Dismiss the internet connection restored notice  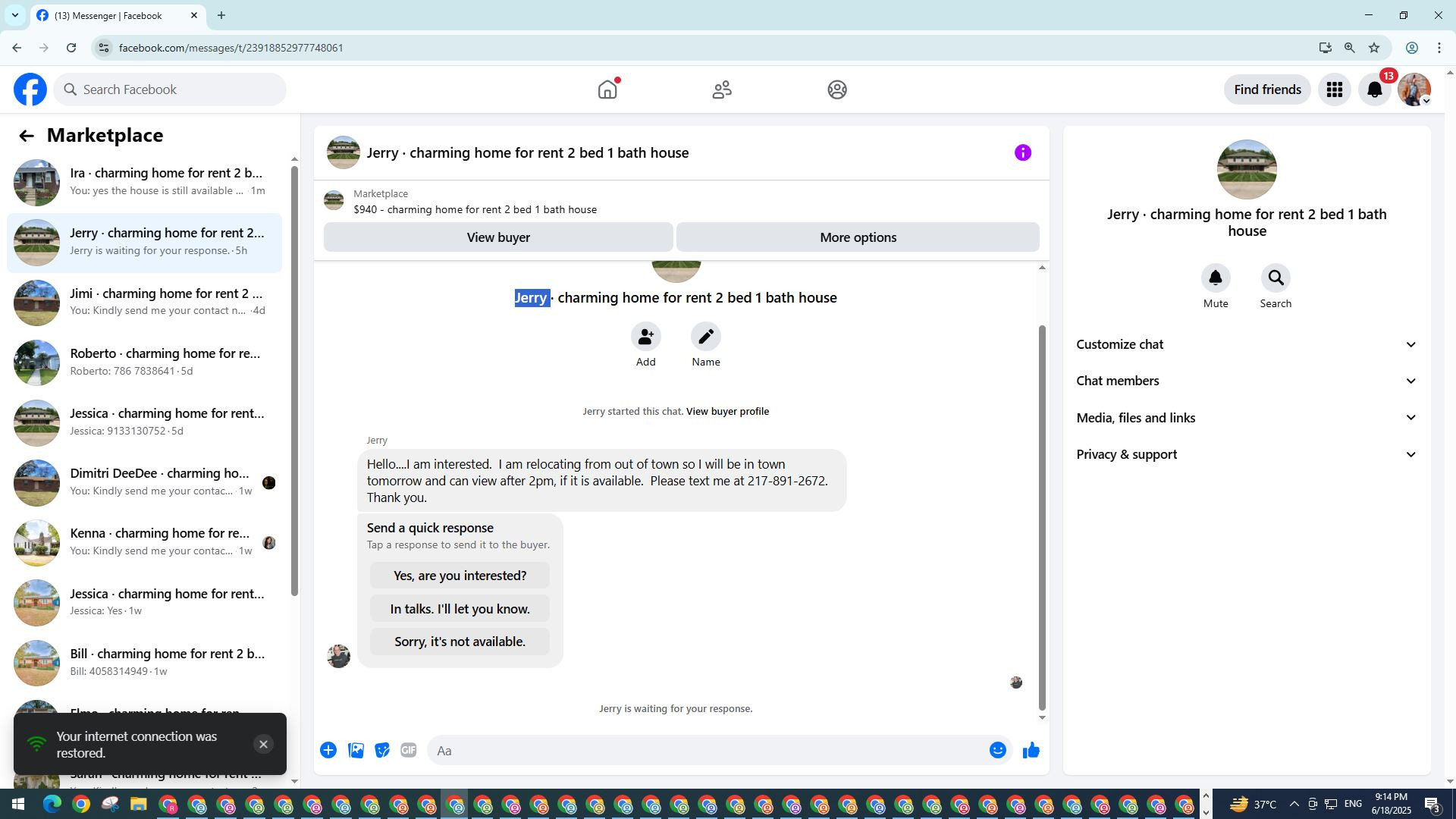[263, 744]
